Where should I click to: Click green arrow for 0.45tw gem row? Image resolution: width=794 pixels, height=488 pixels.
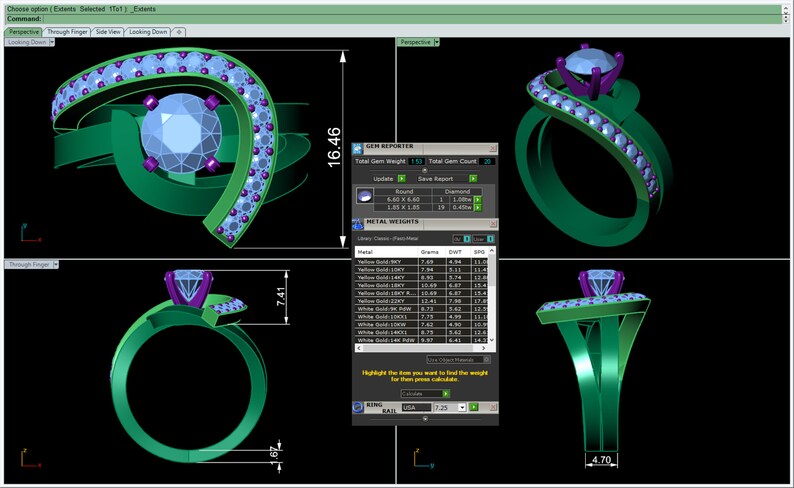click(x=478, y=208)
